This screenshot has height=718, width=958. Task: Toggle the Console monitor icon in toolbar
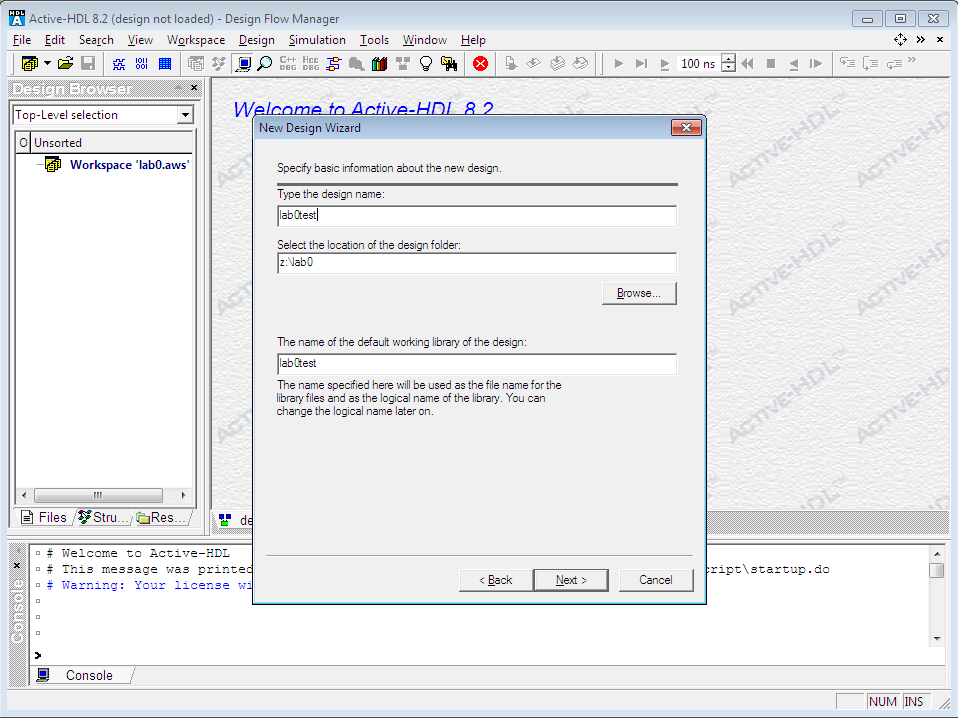pos(243,64)
